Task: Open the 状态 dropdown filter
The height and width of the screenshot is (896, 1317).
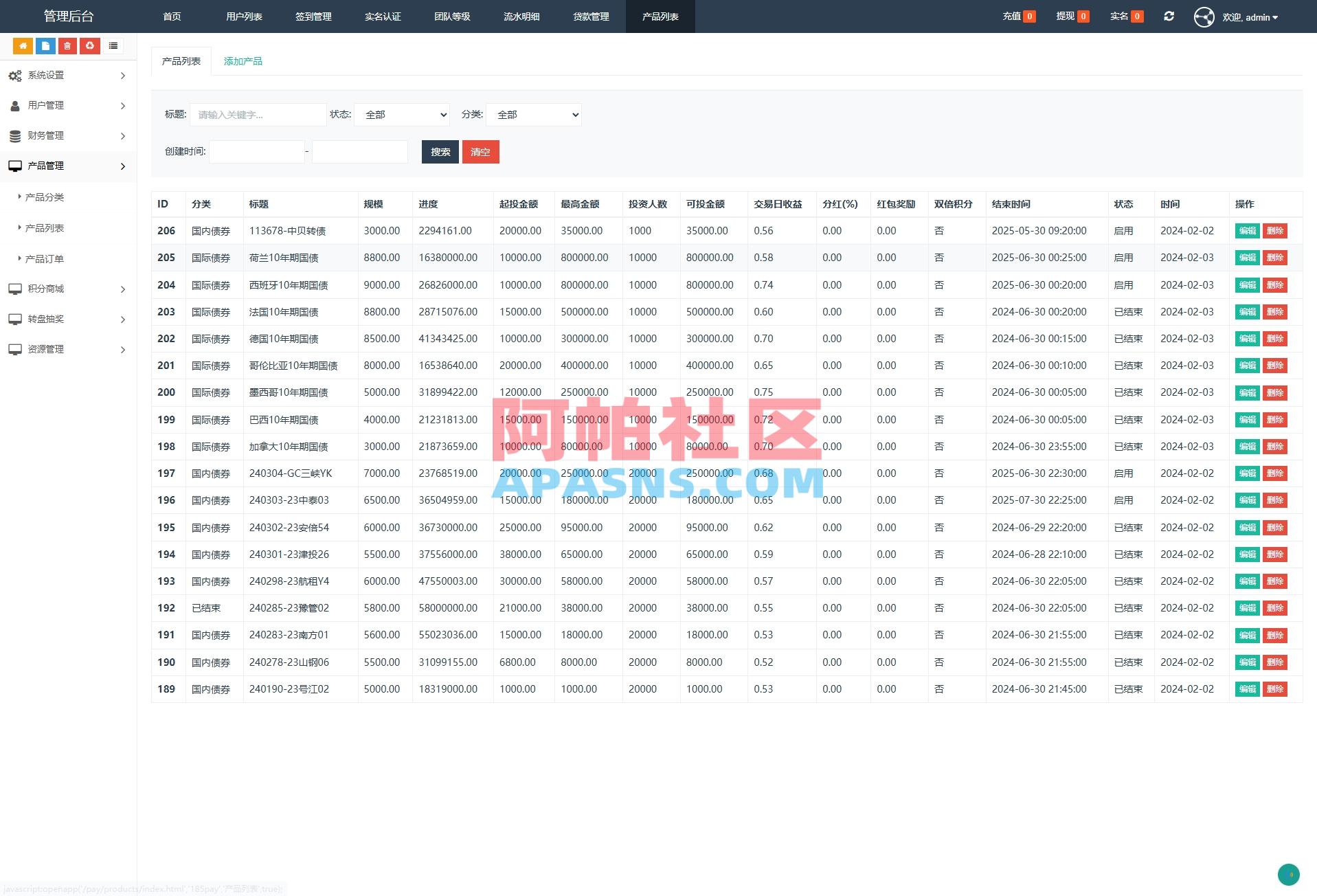Action: pyautogui.click(x=401, y=115)
